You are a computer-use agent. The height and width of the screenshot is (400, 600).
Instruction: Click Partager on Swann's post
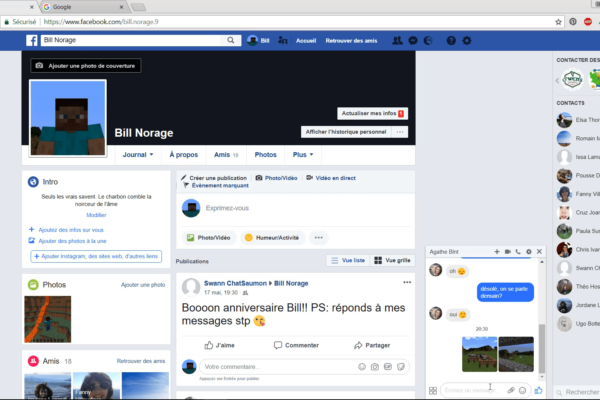coord(372,345)
